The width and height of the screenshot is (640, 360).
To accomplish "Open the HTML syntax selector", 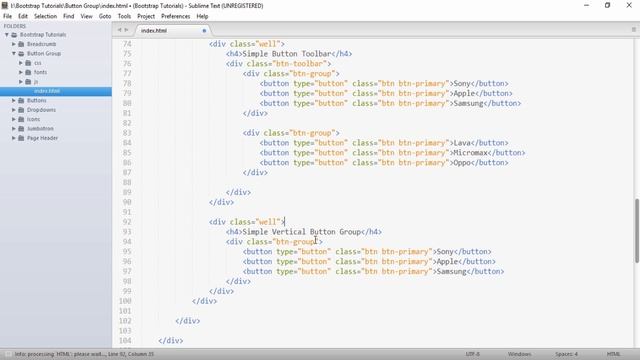I will [613, 354].
